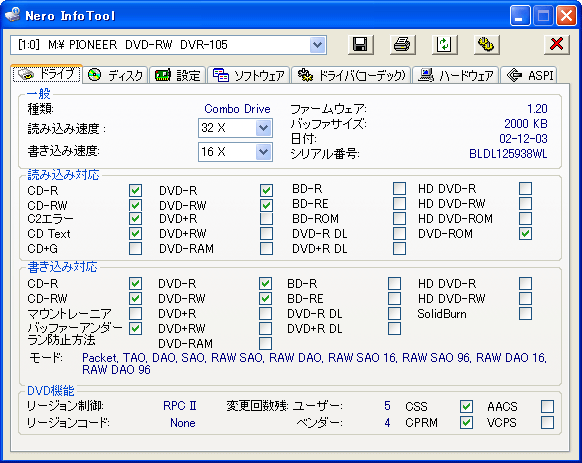Toggle DVD-RAM write support checkbox
Screen dimensions: 582x463
tap(265, 343)
